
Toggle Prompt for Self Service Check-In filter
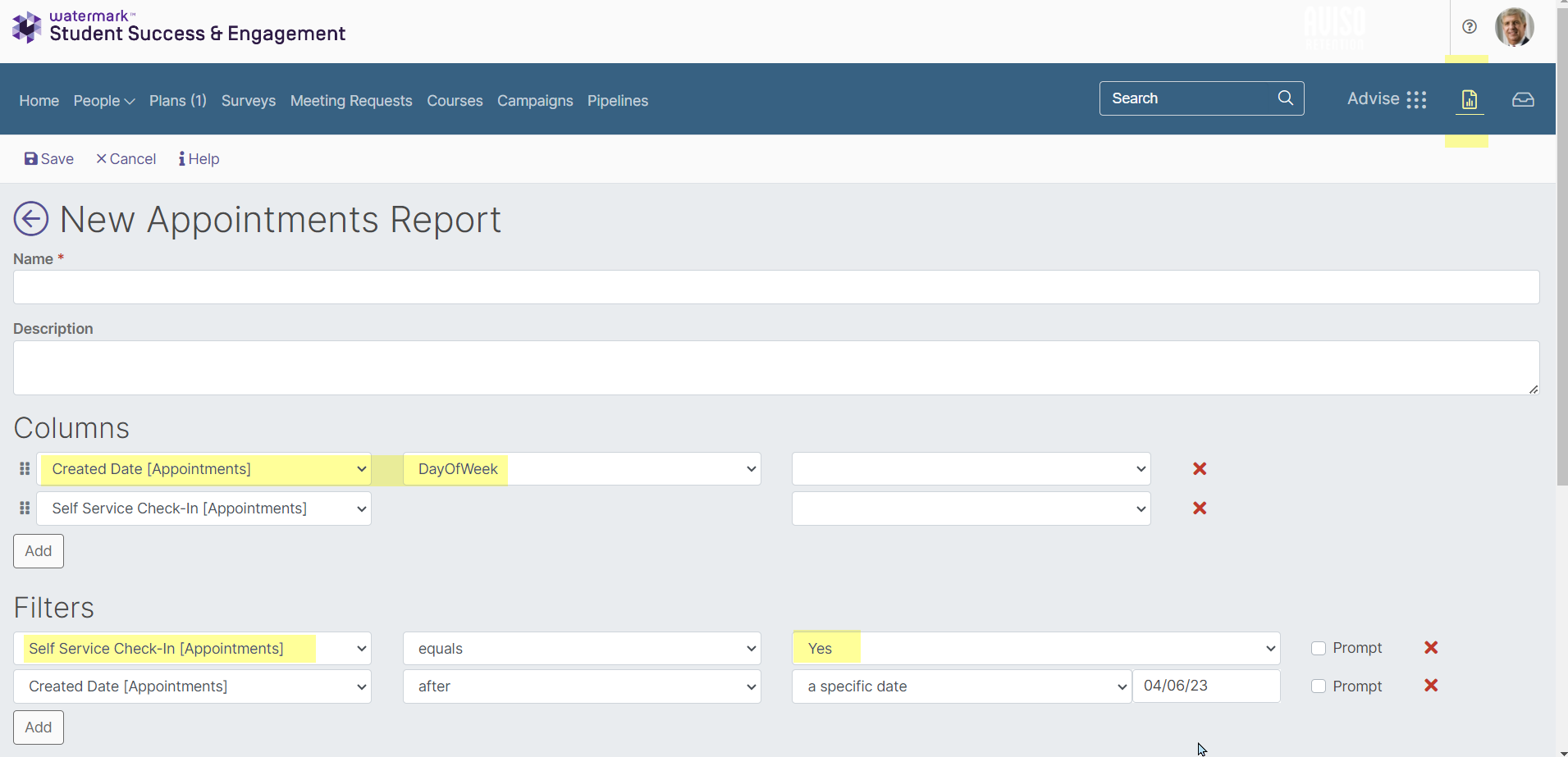click(1319, 649)
